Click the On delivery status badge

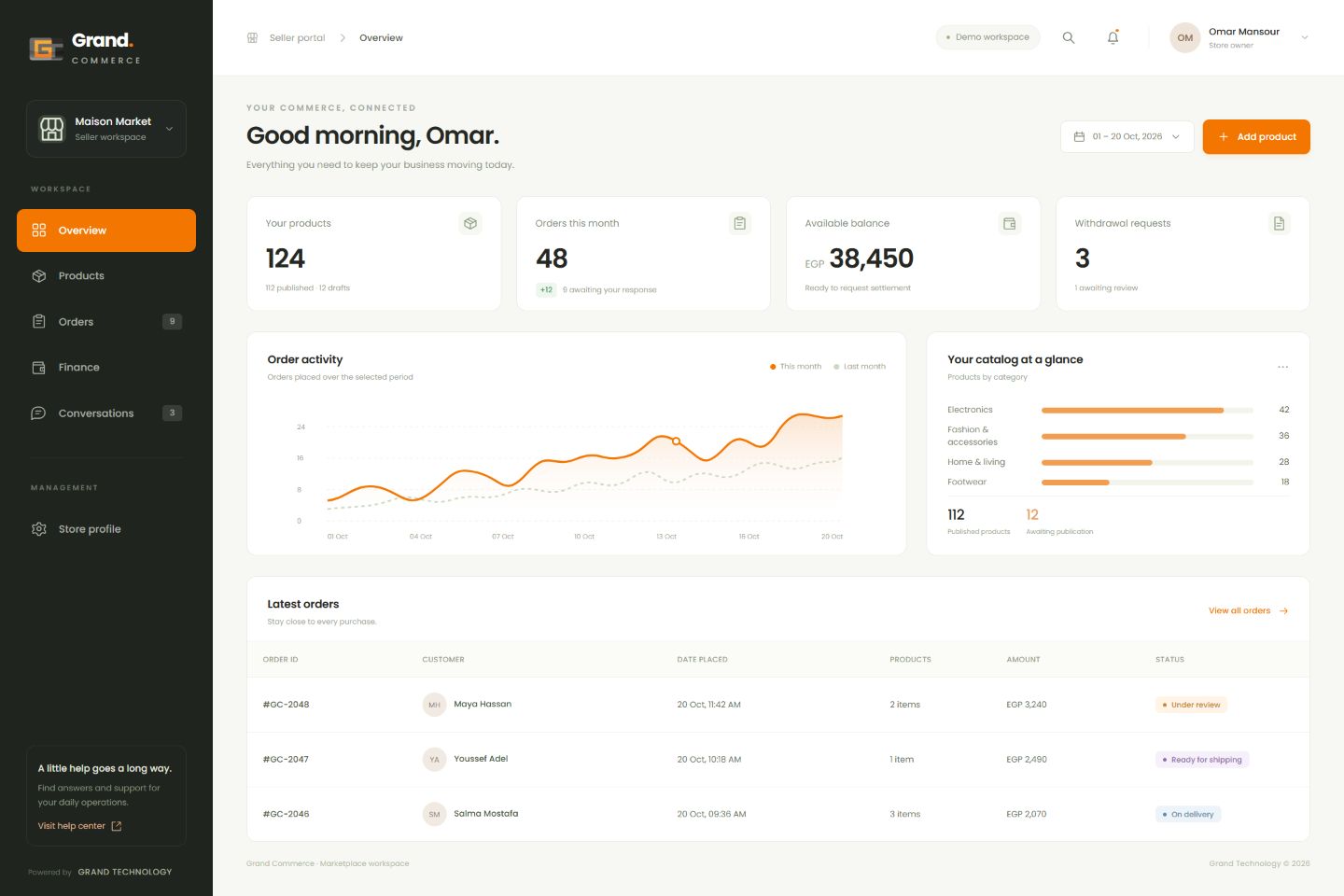[x=1188, y=814]
